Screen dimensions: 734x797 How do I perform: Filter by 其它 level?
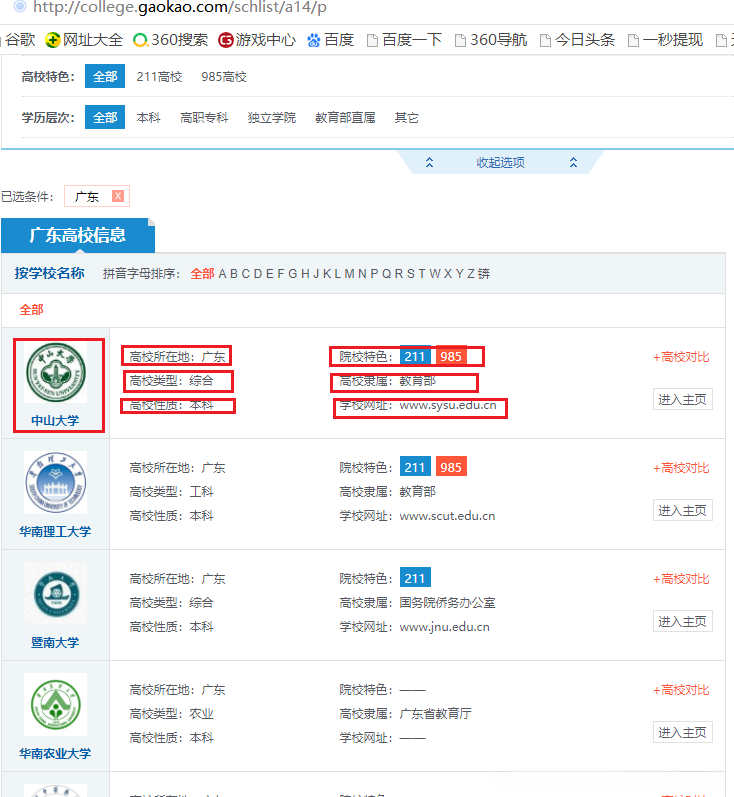407,117
